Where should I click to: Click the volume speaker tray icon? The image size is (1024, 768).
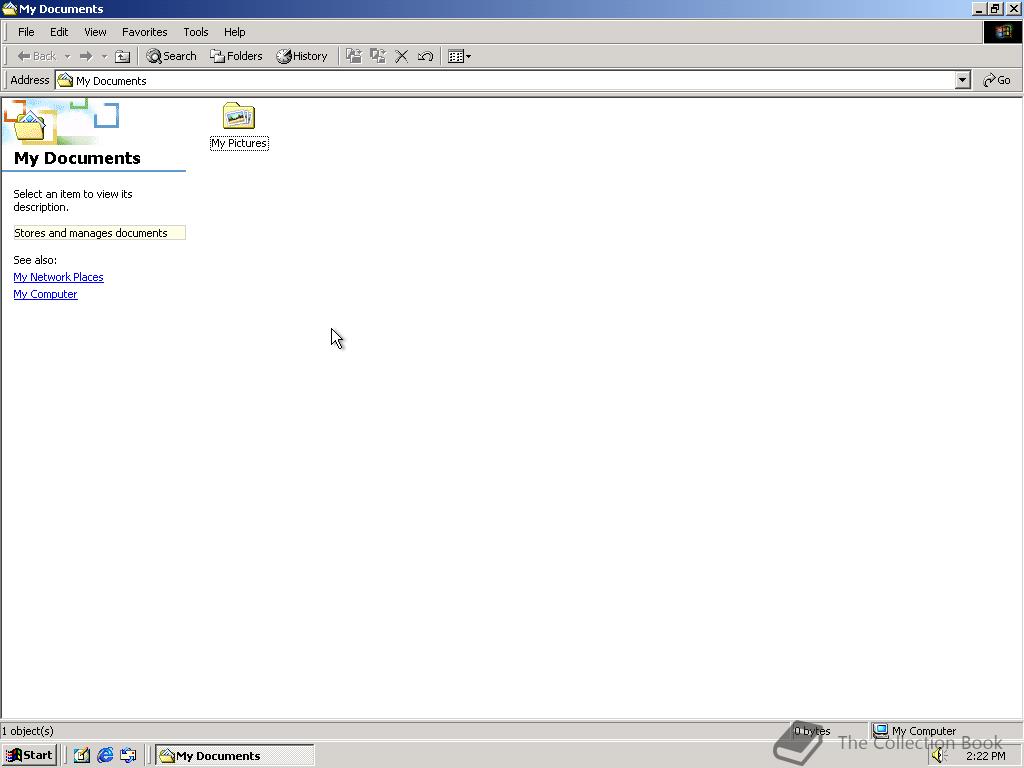pyautogui.click(x=939, y=756)
